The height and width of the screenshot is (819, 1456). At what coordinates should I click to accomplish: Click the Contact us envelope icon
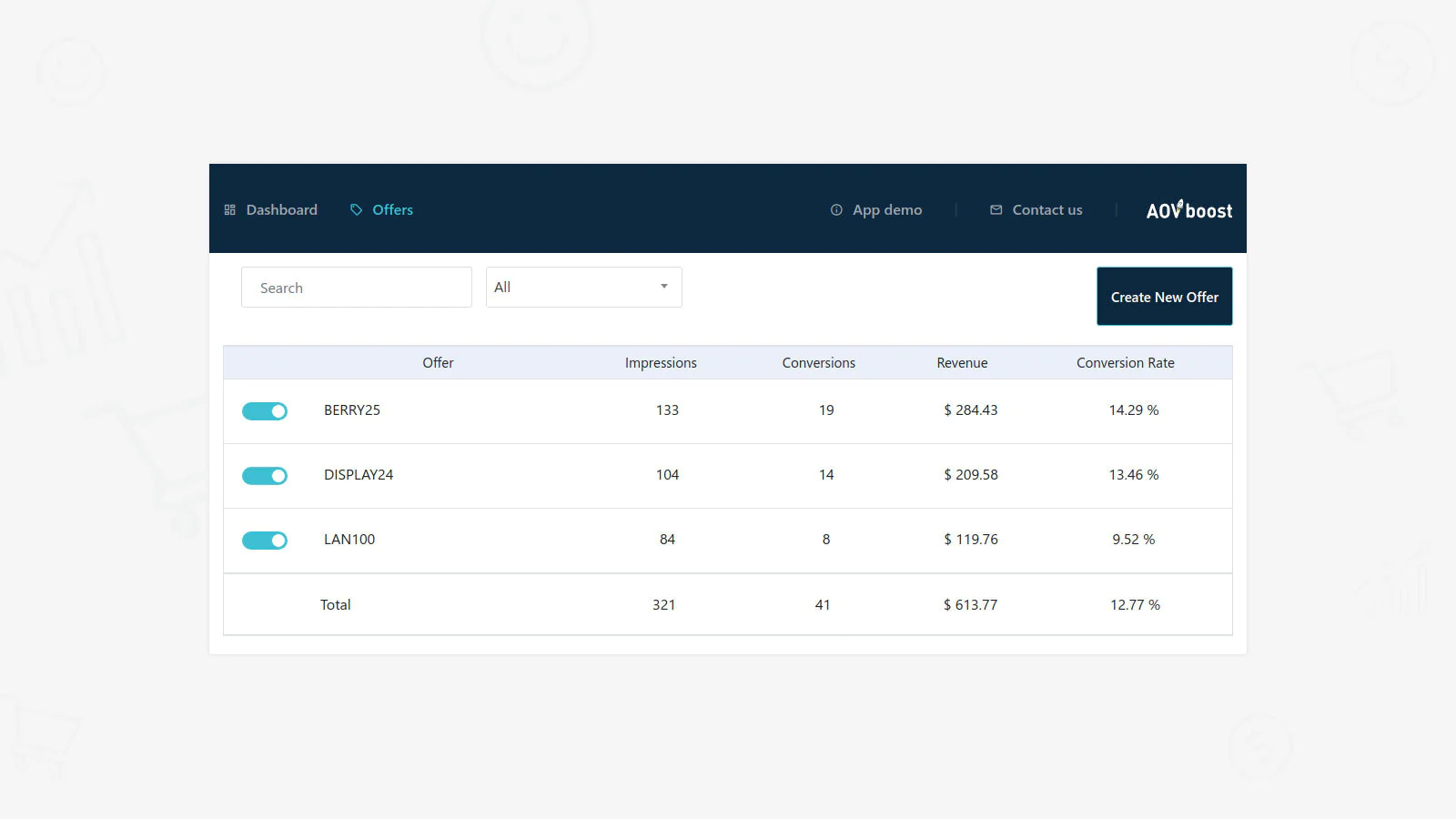[996, 210]
